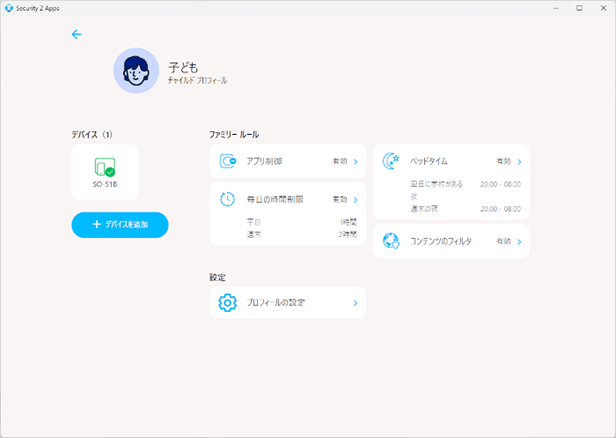Open the アプリ制御 rule
This screenshot has width=616, height=438.
point(288,161)
